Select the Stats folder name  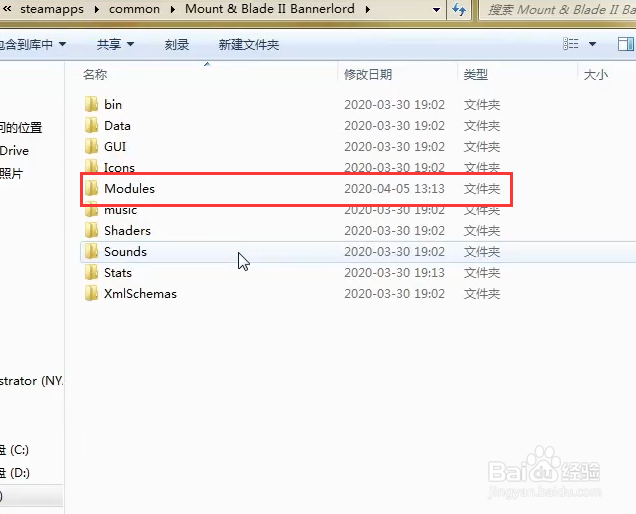(118, 273)
